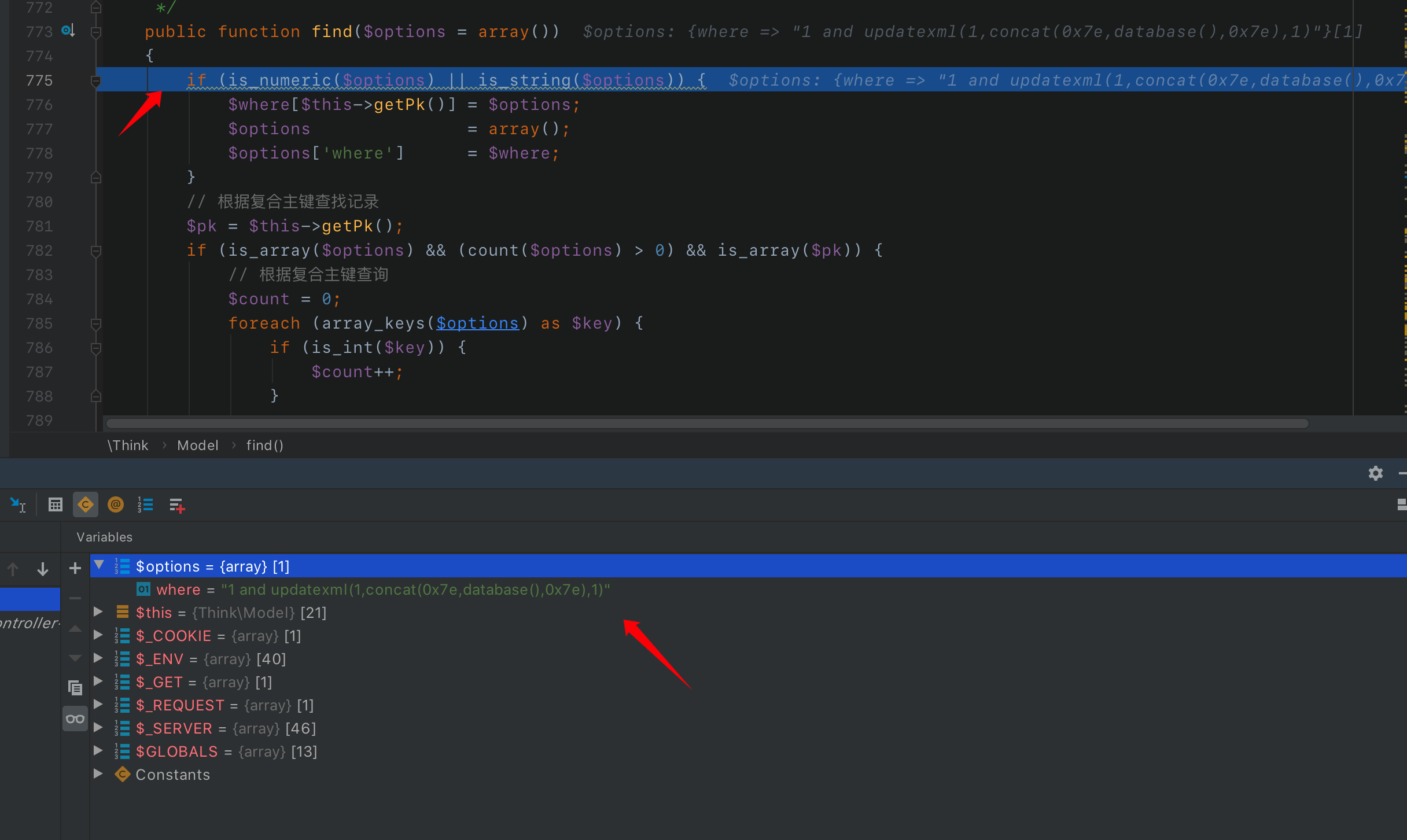Click the New Watch plus button
The width and height of the screenshot is (1407, 840).
pyautogui.click(x=75, y=568)
